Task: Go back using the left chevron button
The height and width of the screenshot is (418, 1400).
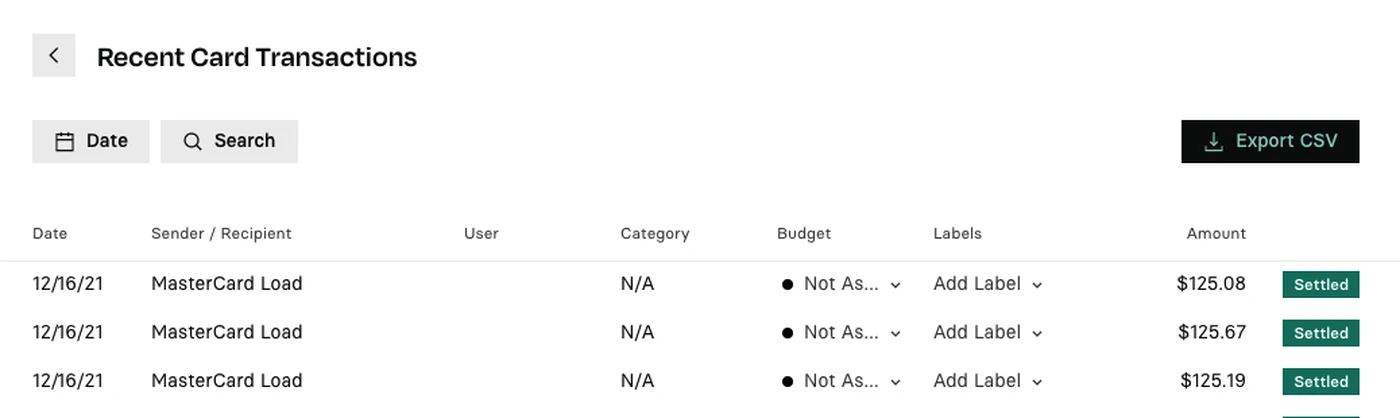Action: 54,55
